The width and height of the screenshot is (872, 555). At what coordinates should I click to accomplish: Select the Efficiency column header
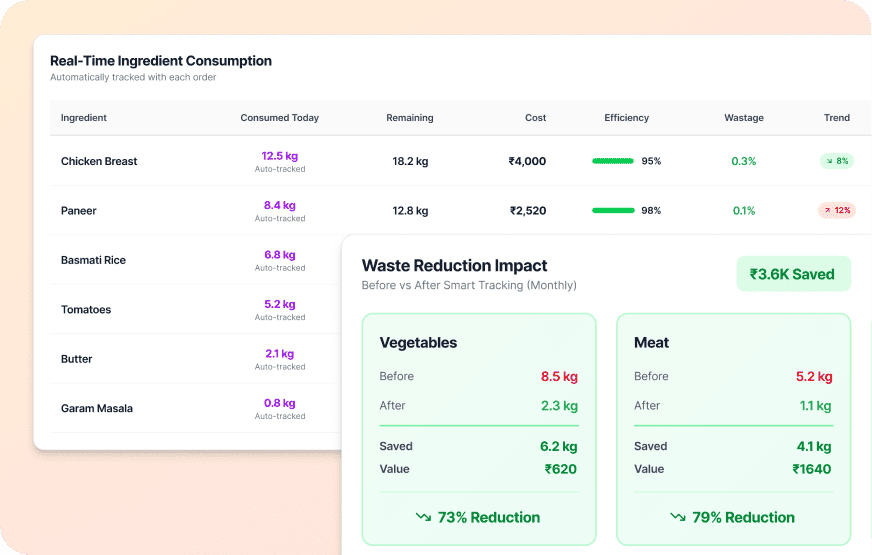click(627, 117)
